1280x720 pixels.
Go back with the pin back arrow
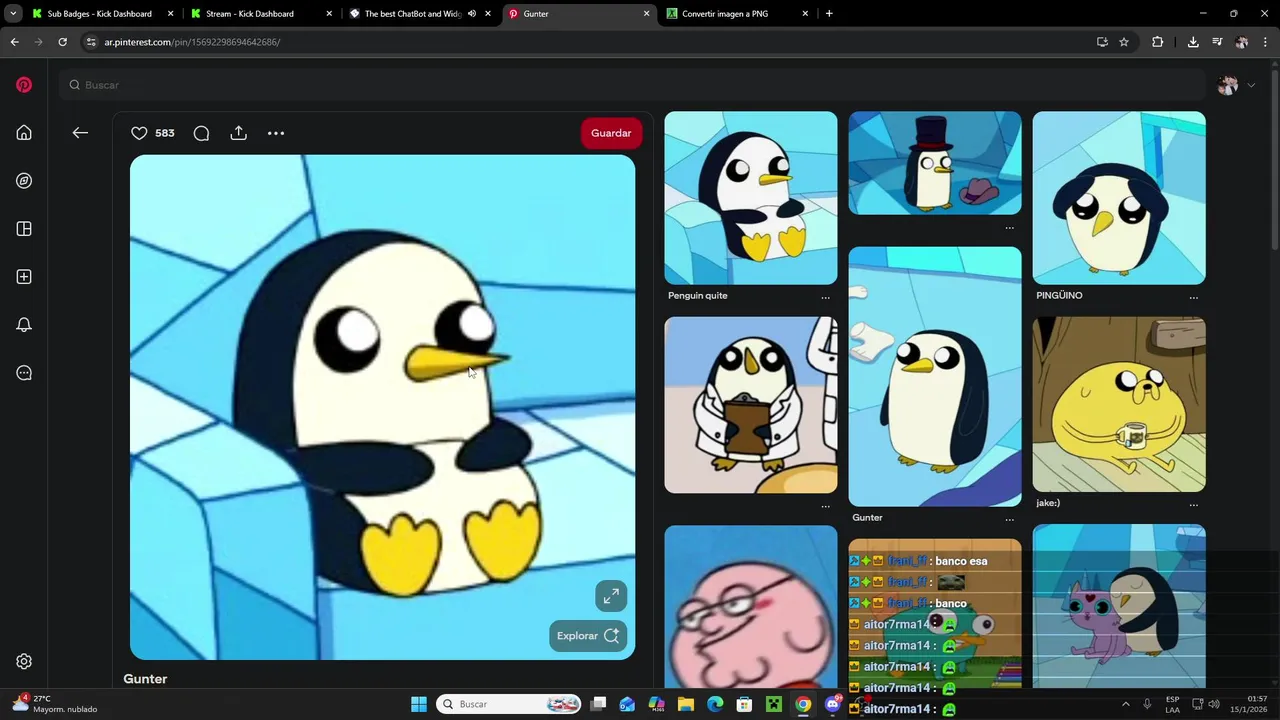pyautogui.click(x=80, y=133)
